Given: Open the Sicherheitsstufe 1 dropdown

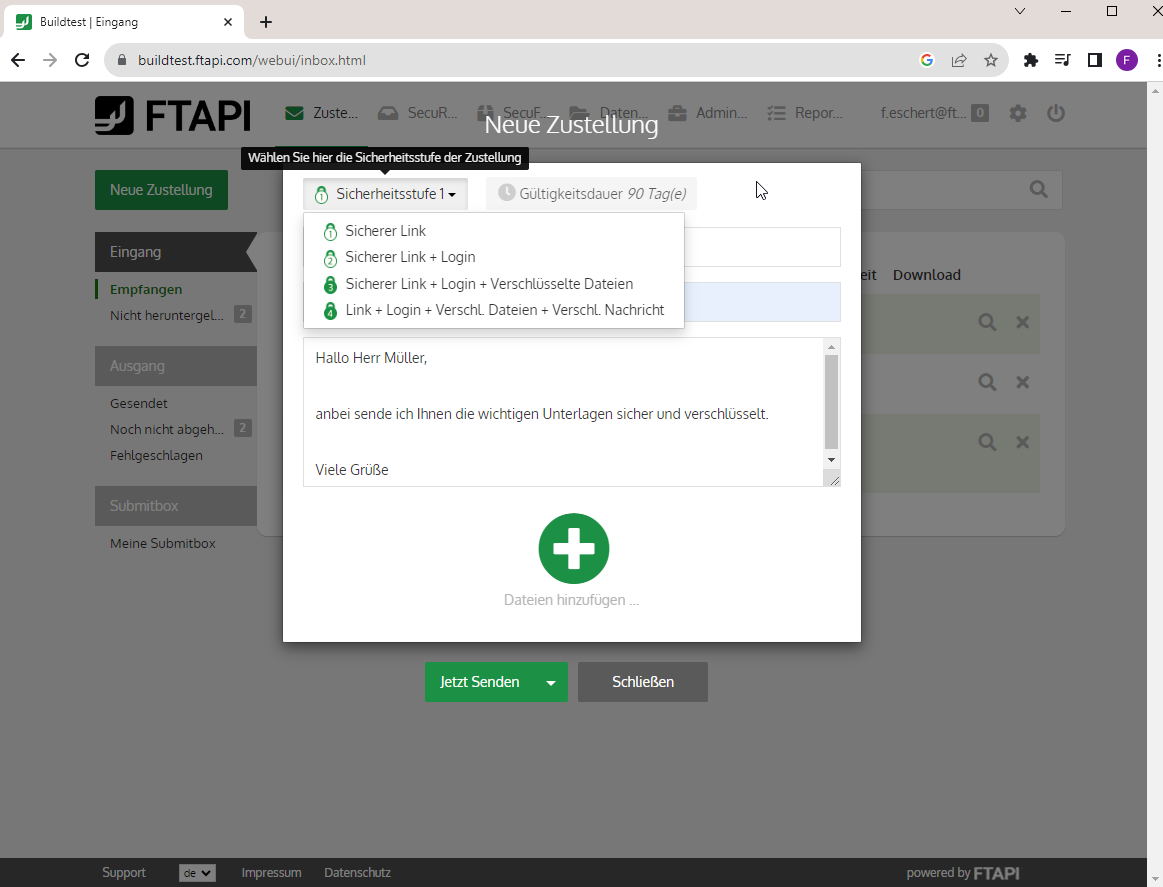Looking at the screenshot, I should (x=385, y=194).
